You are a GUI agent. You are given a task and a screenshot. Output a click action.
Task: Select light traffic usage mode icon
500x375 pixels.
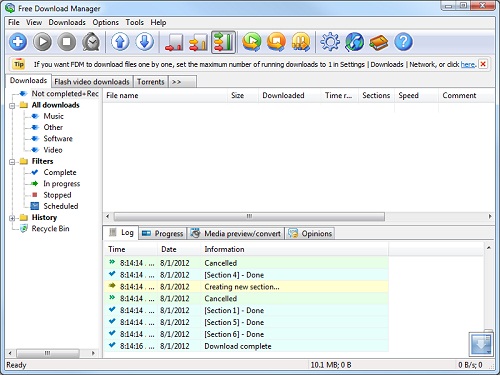(174, 42)
